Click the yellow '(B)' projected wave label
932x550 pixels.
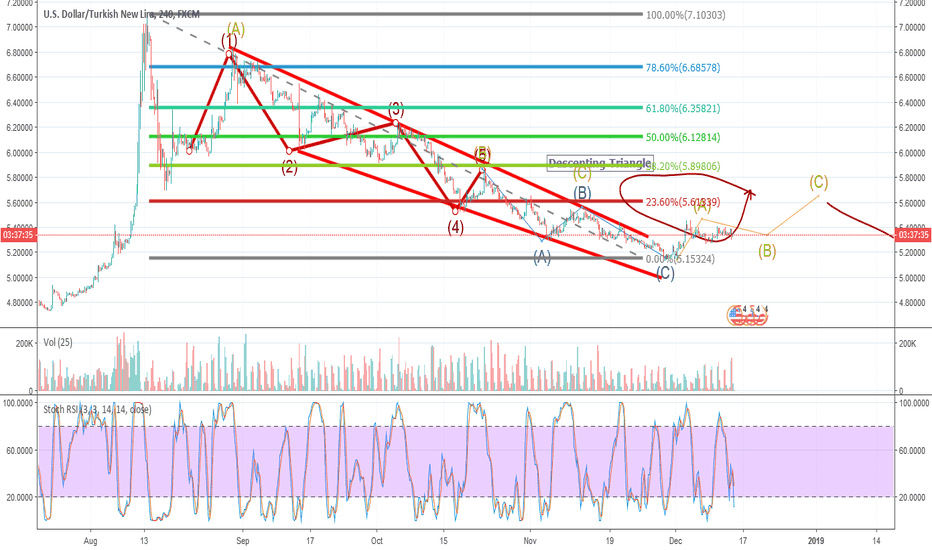coord(767,252)
